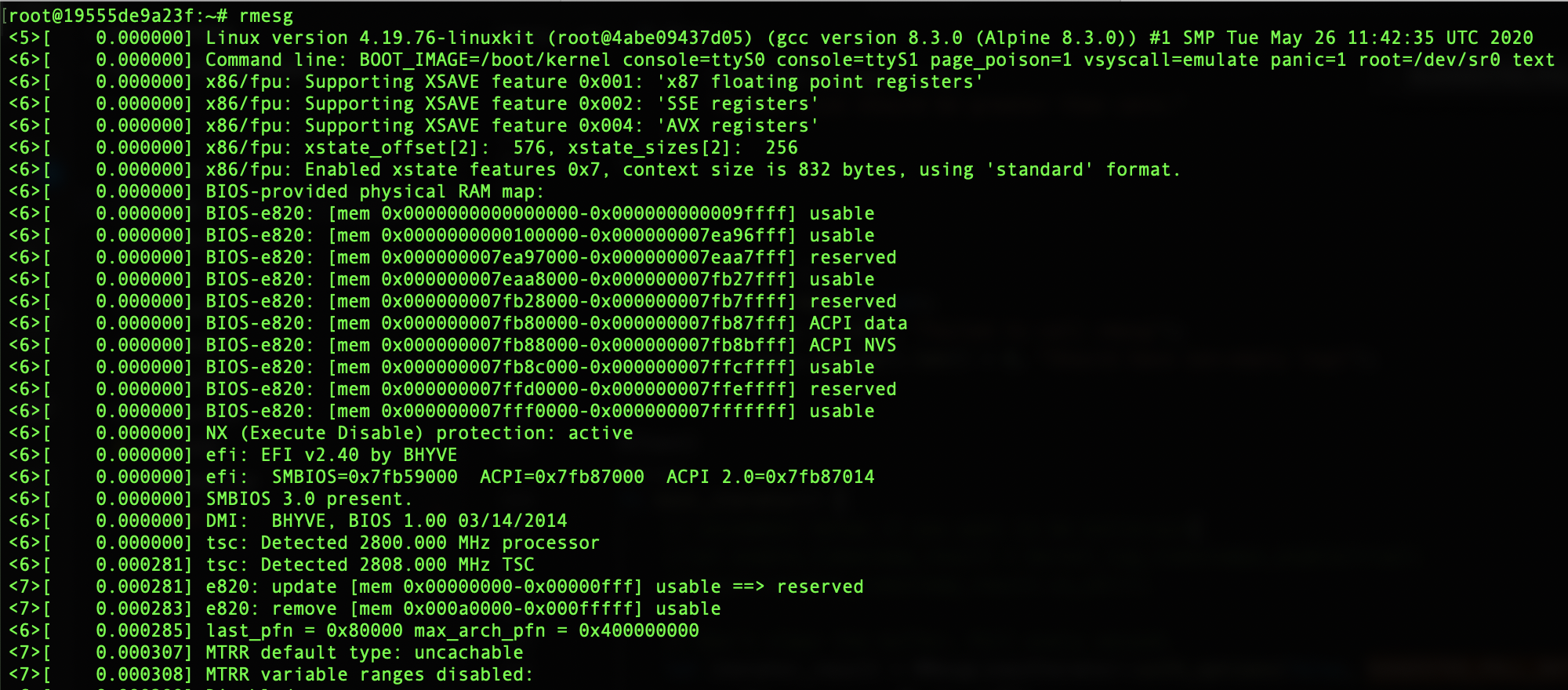
Task: Click the 'SSE registers' feature text
Action: [x=737, y=103]
